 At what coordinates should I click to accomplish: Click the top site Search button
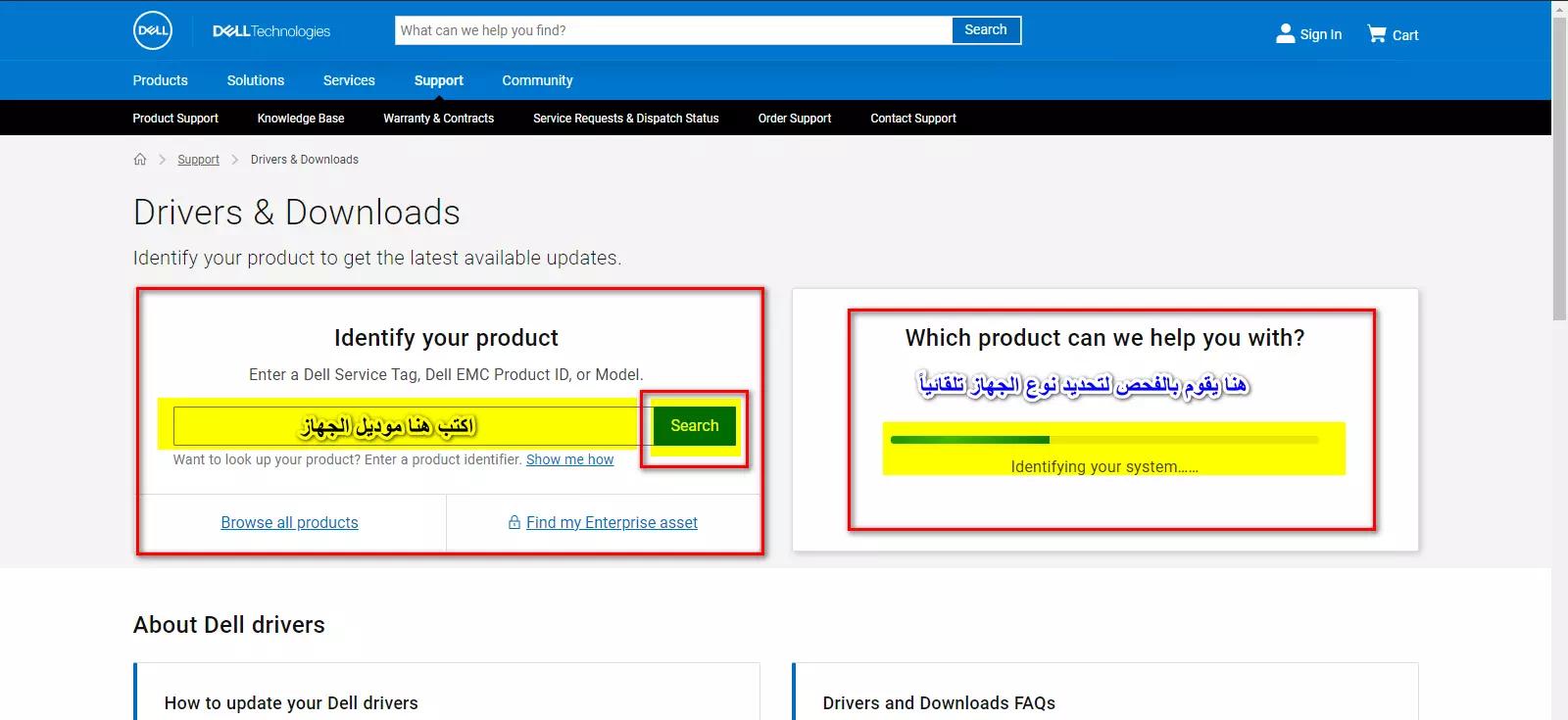[986, 30]
